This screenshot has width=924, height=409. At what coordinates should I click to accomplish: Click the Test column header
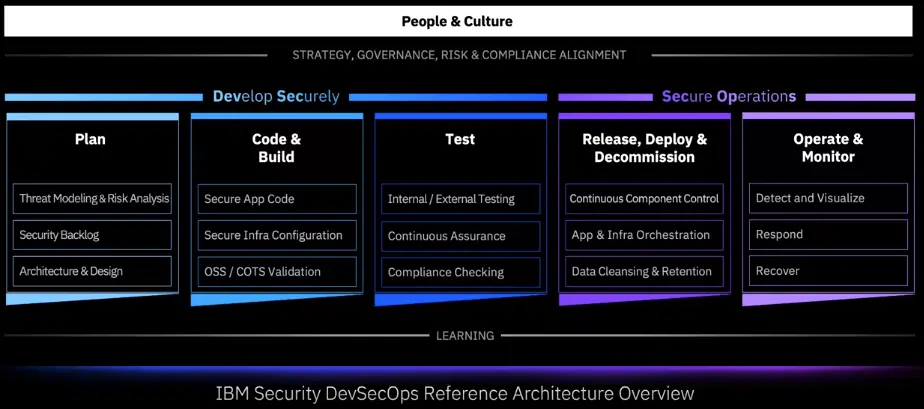click(x=460, y=139)
